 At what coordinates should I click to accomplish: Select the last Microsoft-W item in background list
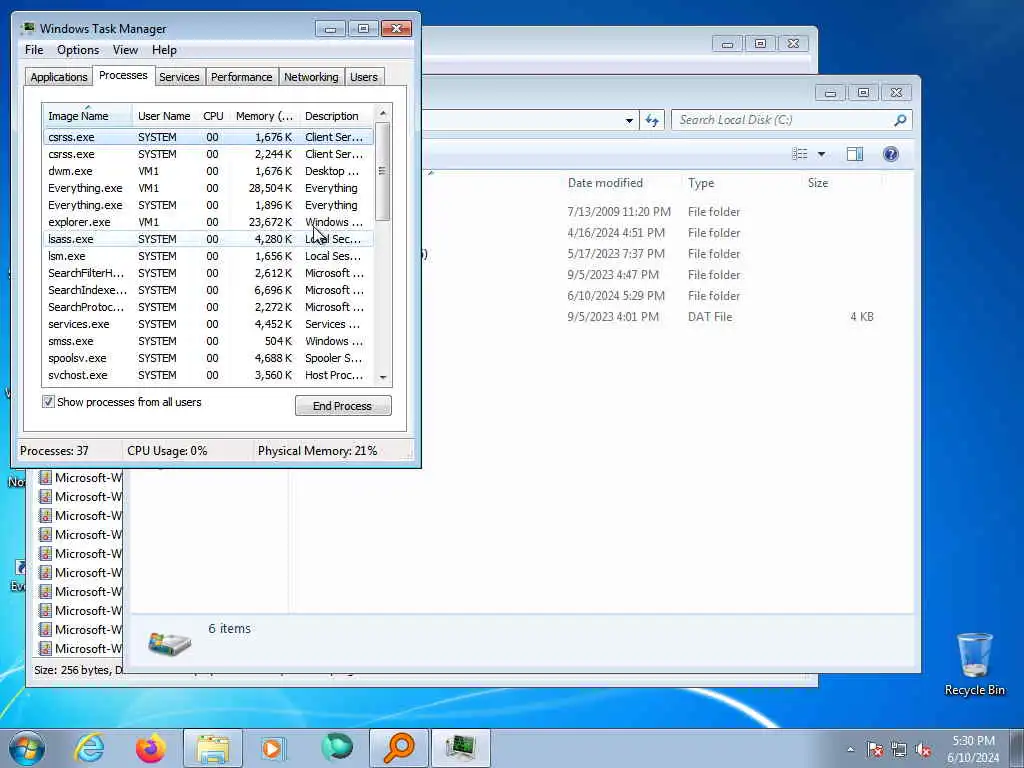(80, 648)
